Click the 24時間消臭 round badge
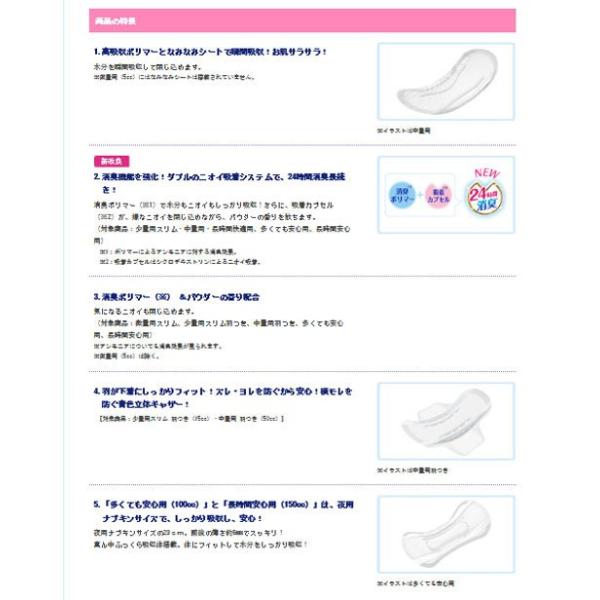The image size is (600, 600). (485, 197)
